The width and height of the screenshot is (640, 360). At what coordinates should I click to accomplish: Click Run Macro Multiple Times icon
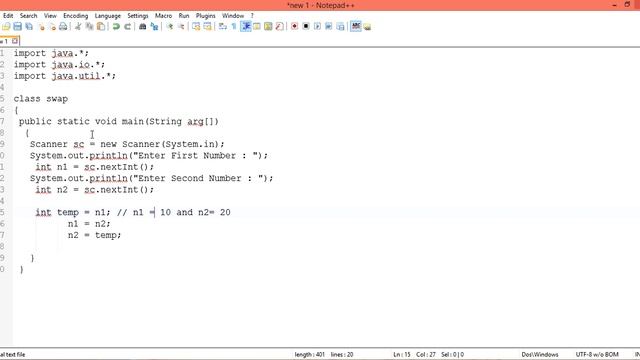(329, 27)
